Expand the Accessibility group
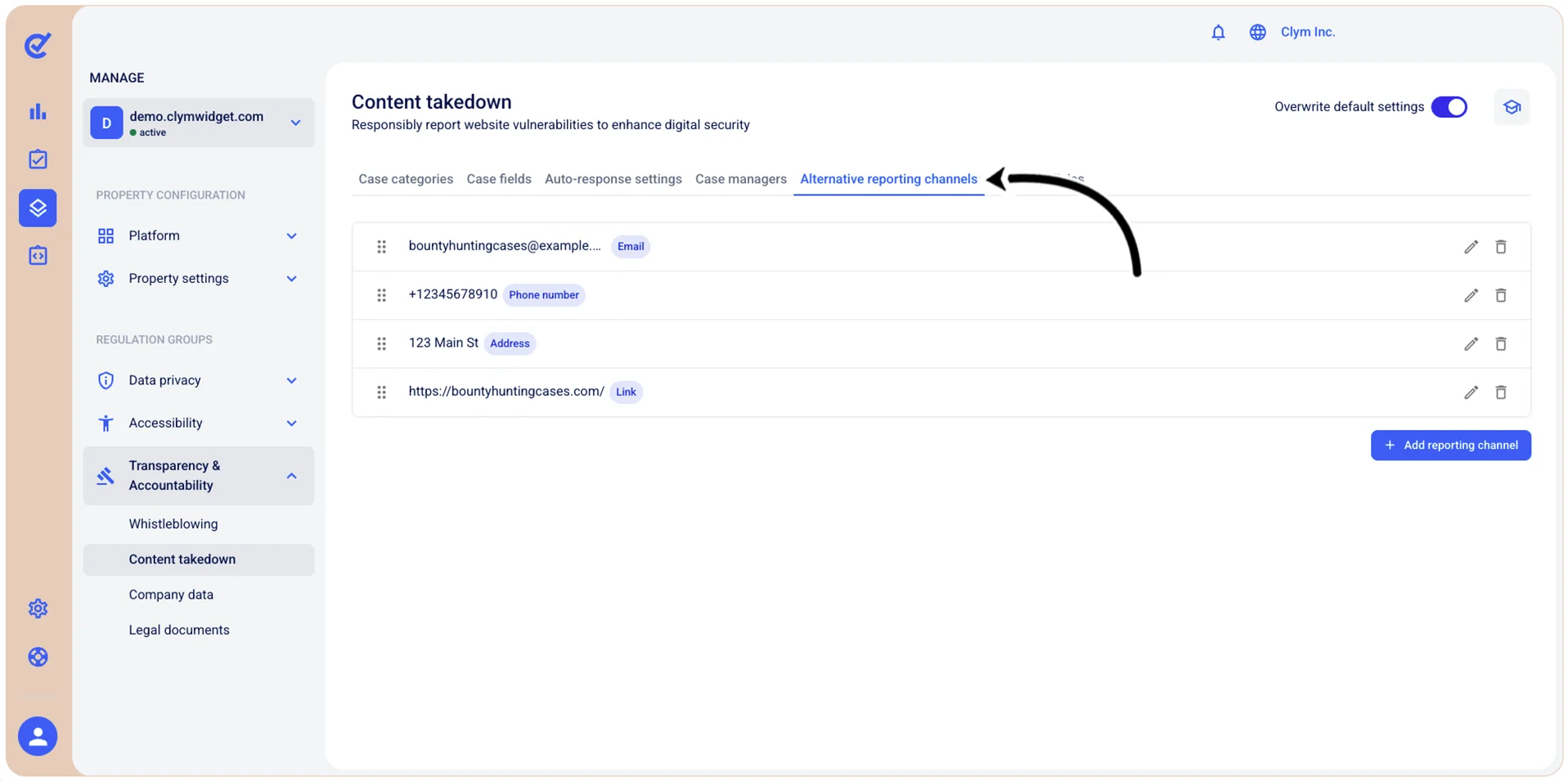The height and width of the screenshot is (781, 1568). click(x=198, y=423)
